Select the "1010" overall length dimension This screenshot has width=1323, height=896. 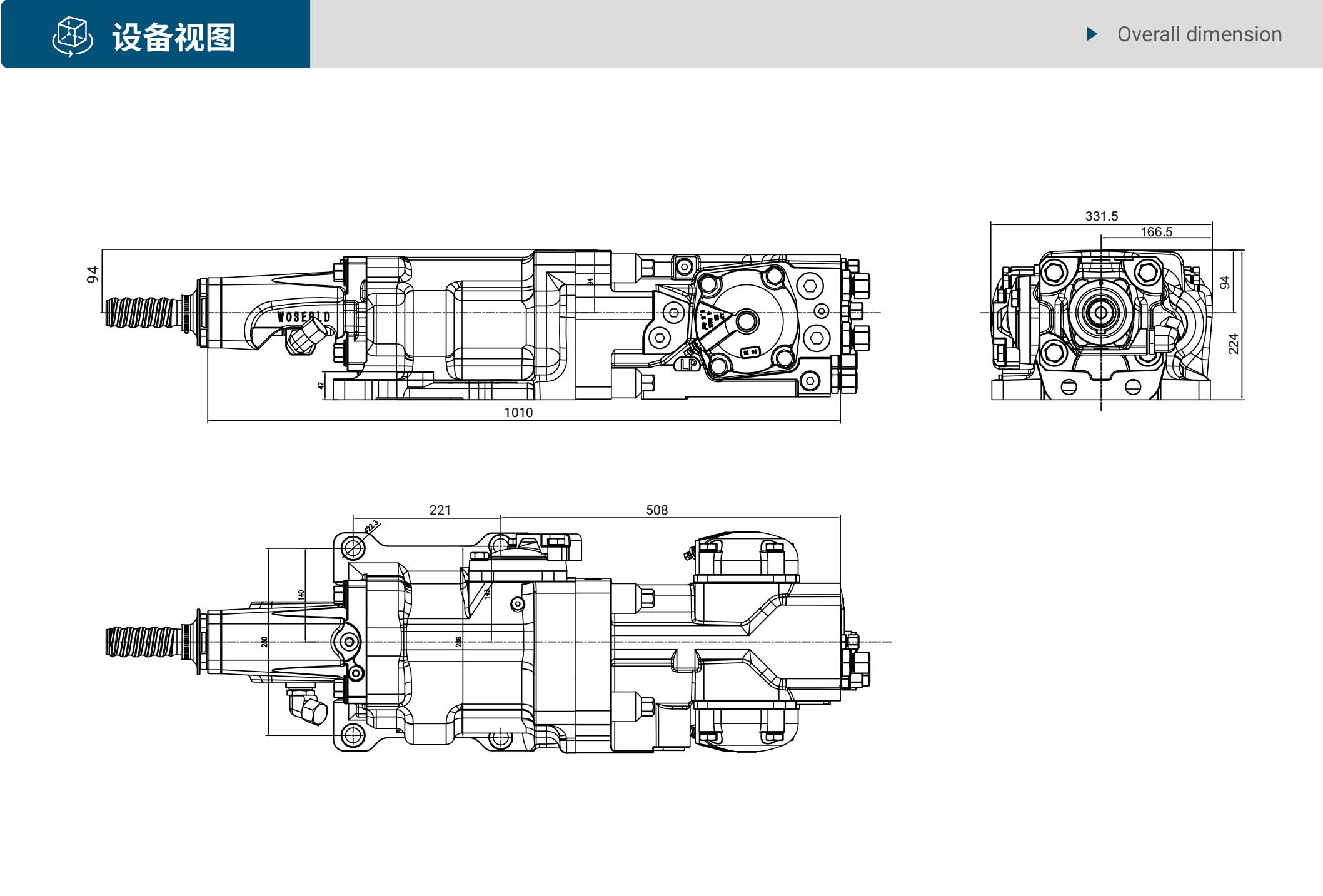tap(518, 413)
